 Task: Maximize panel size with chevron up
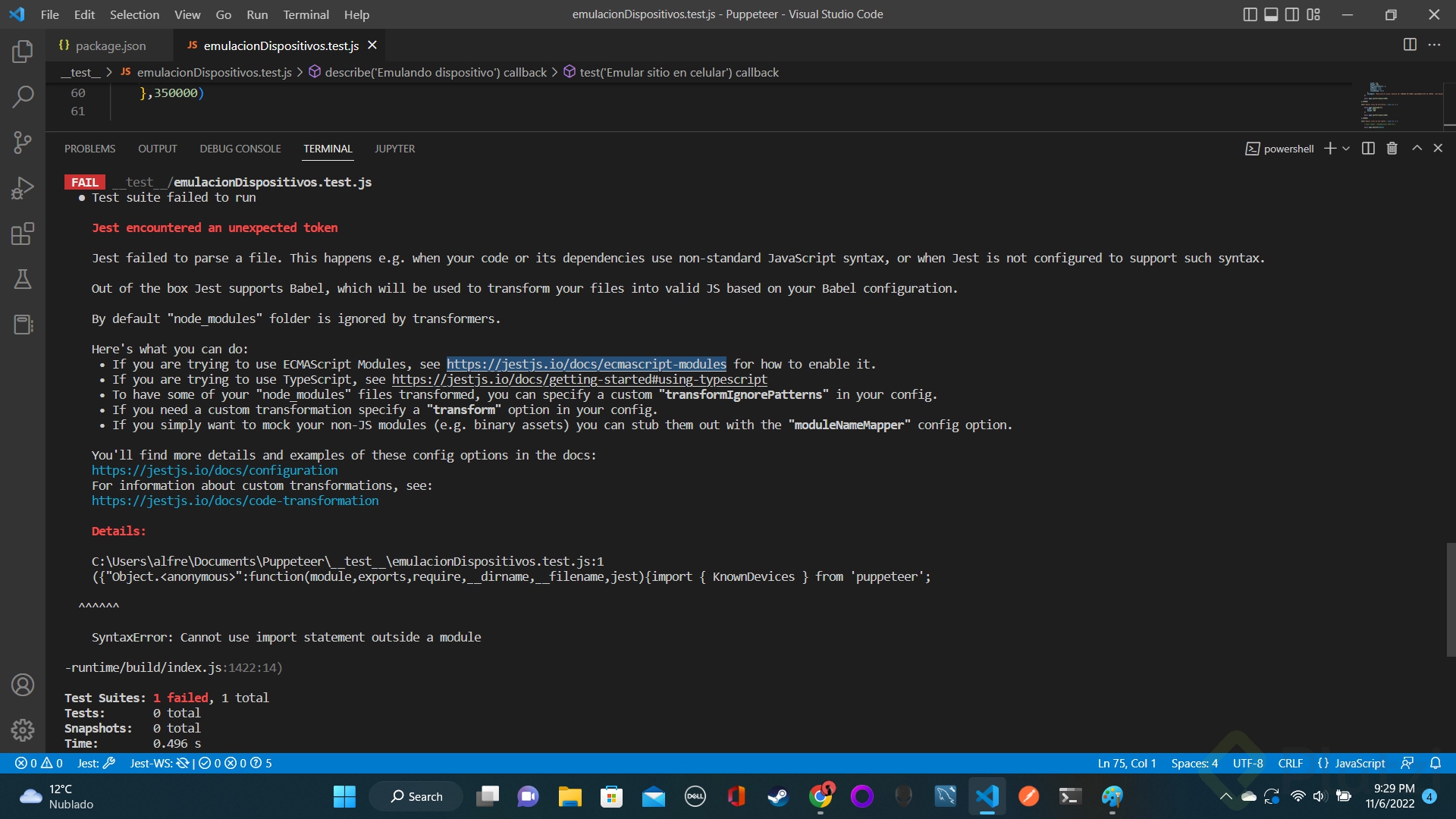click(1417, 149)
